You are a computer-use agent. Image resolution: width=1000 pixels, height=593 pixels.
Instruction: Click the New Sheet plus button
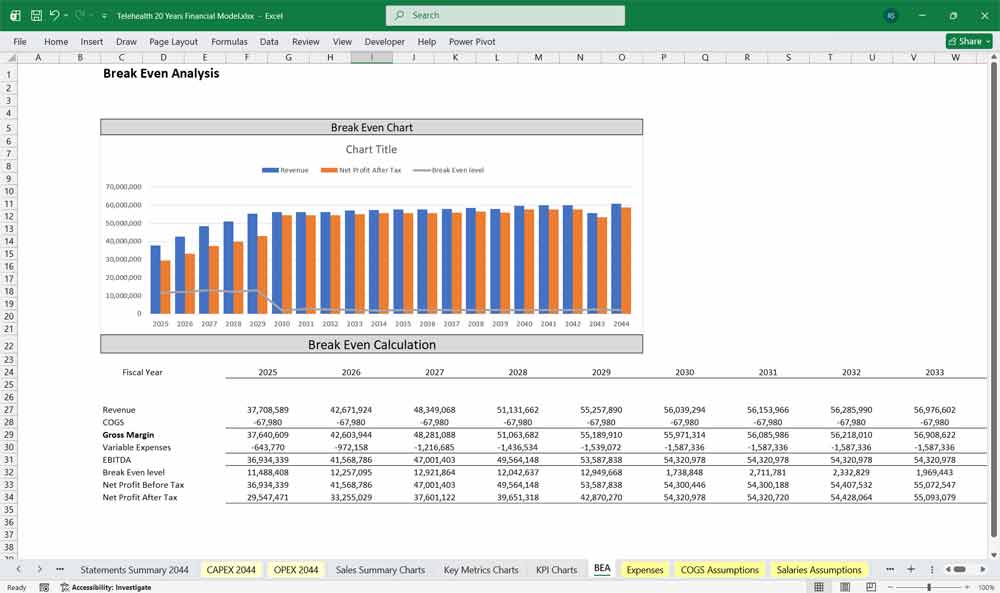click(x=911, y=568)
